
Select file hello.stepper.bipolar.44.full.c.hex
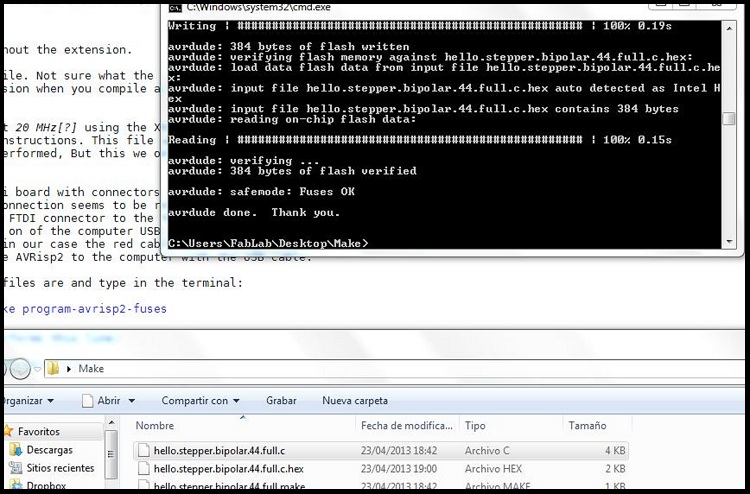pos(381,469)
